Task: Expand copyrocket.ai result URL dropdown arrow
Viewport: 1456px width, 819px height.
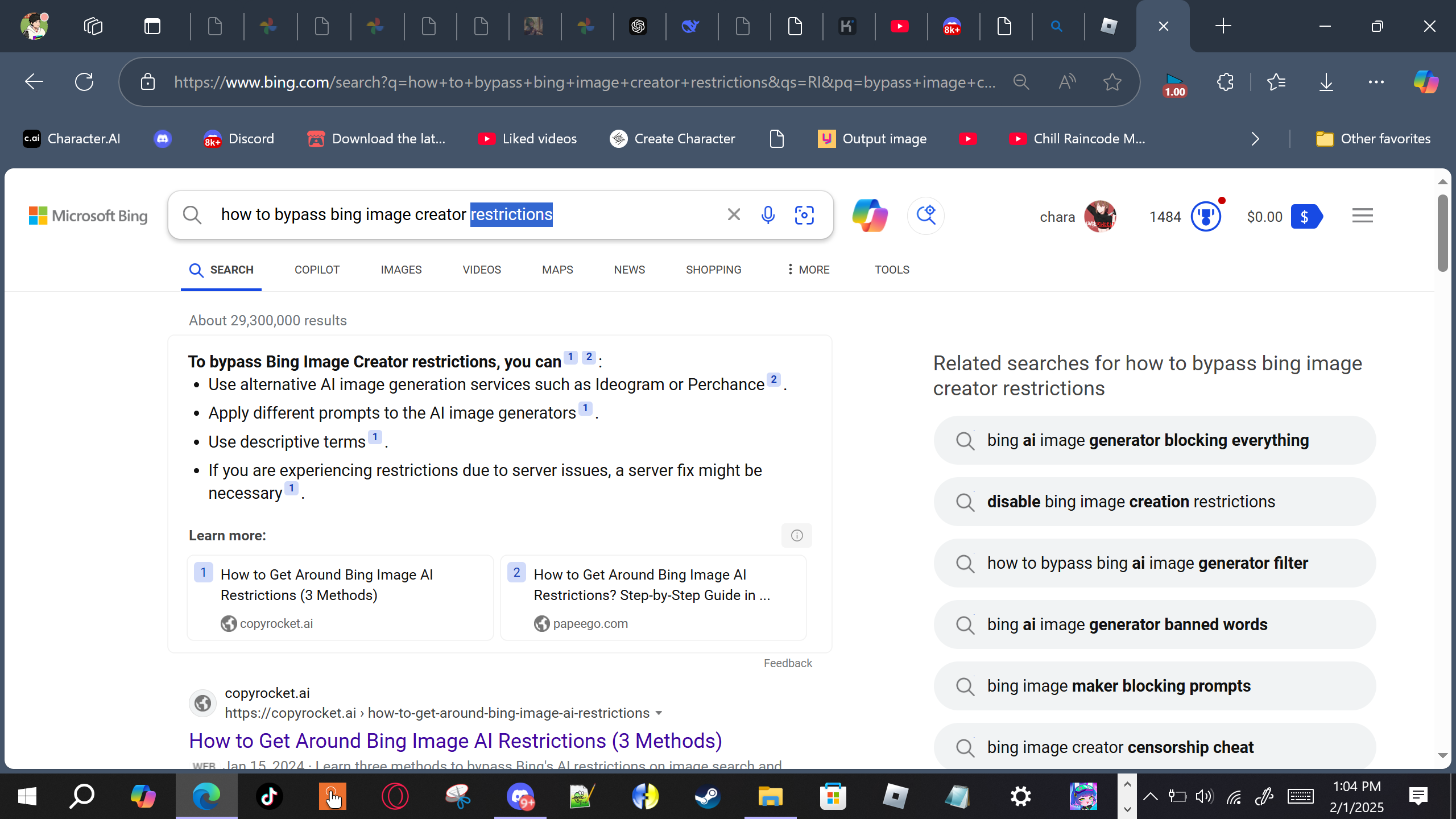Action: point(659,713)
